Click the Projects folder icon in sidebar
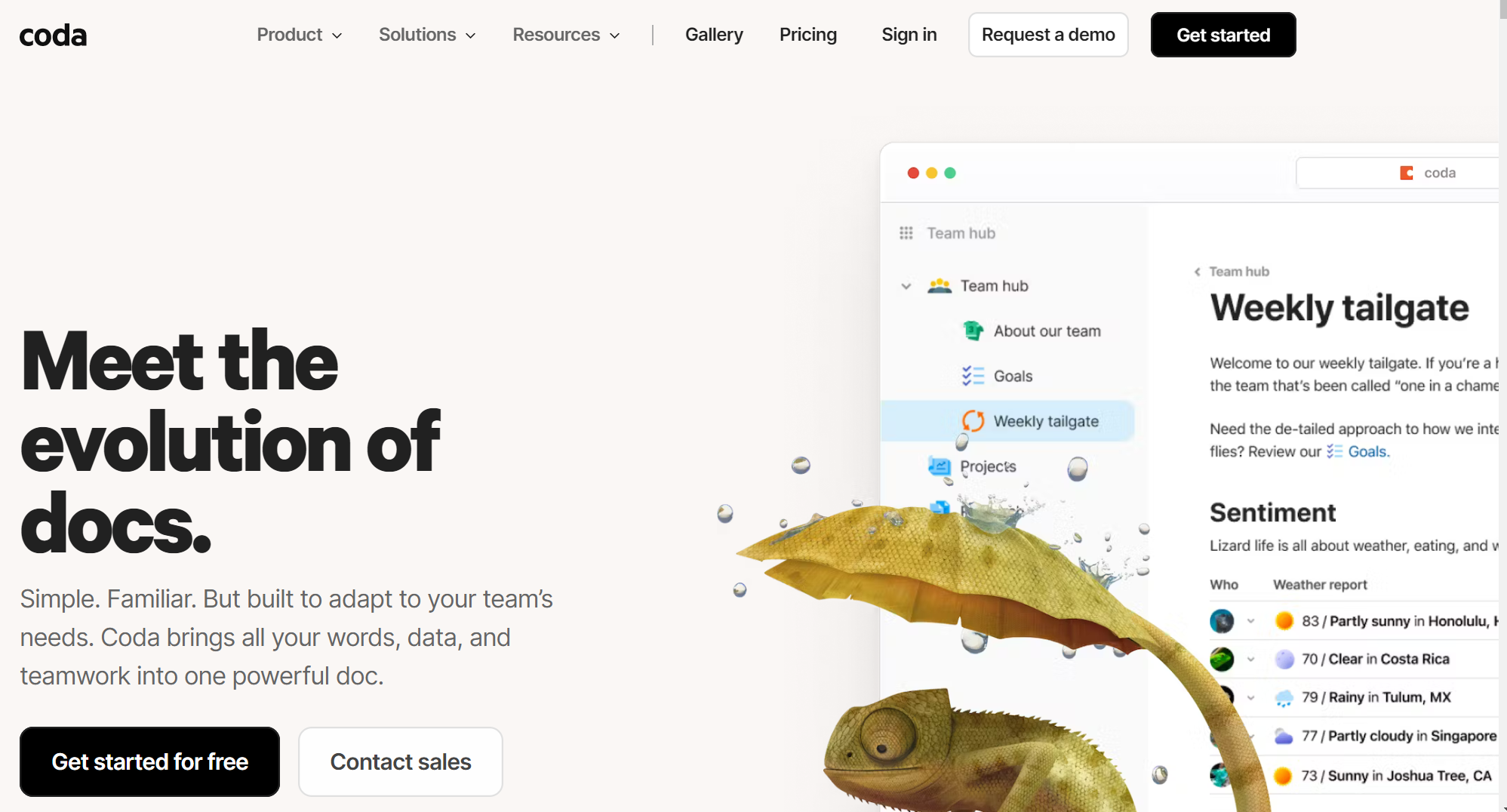Screen dimensions: 1507x812 coord(940,466)
